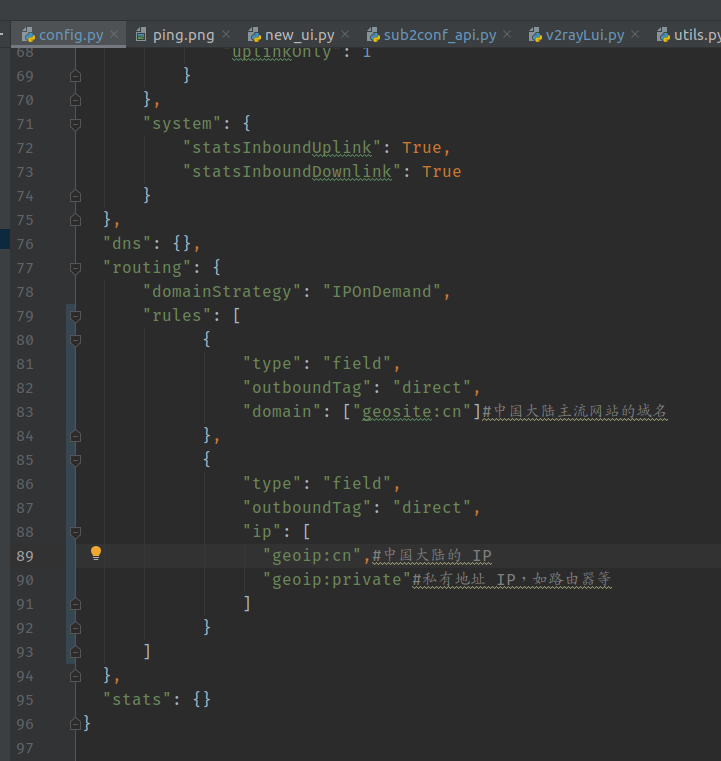Collapse the "ip" list at line 88
The image size is (721, 761).
coord(75,532)
